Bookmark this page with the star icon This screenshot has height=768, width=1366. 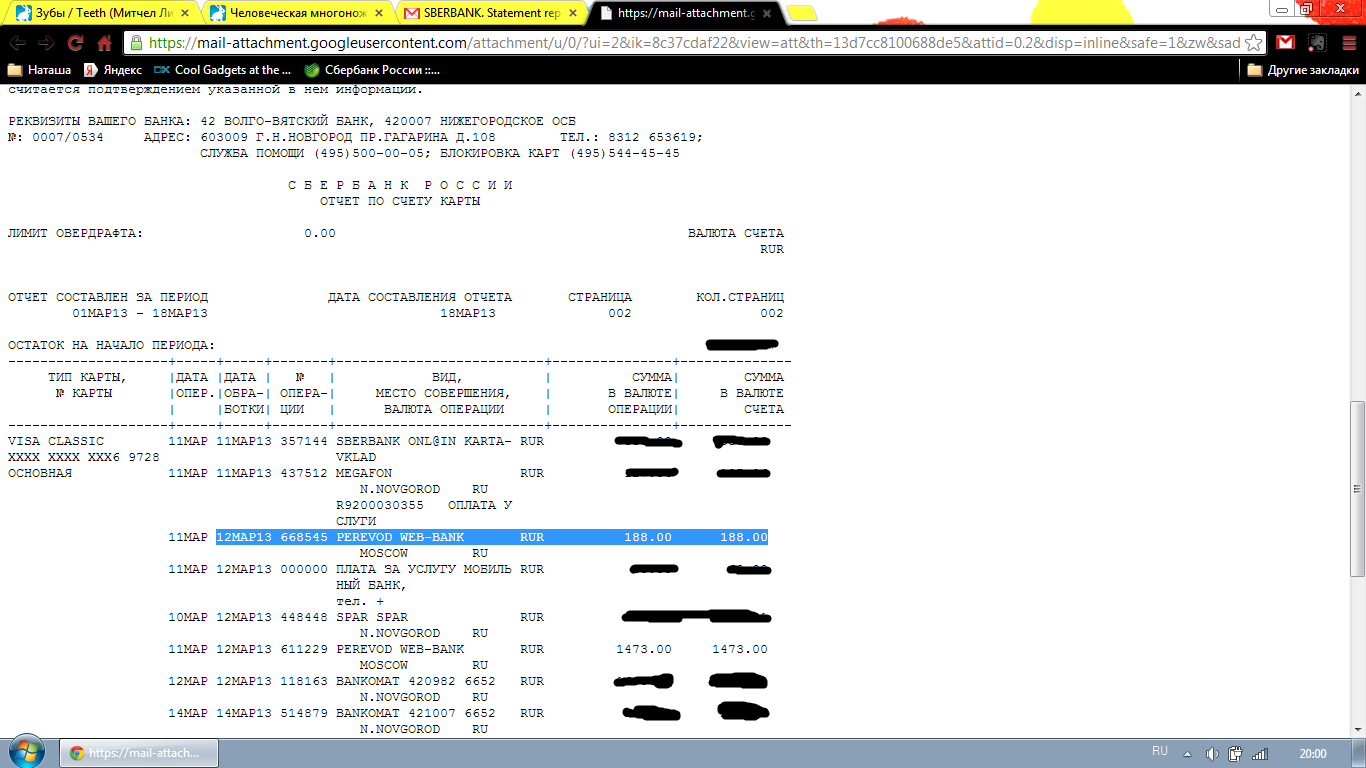[x=1253, y=43]
